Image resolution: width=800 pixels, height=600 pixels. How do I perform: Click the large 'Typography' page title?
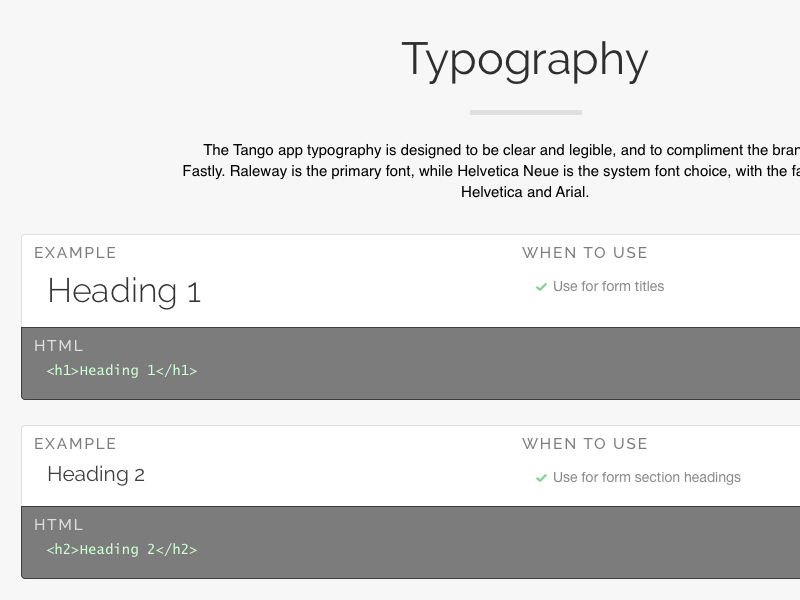(525, 59)
